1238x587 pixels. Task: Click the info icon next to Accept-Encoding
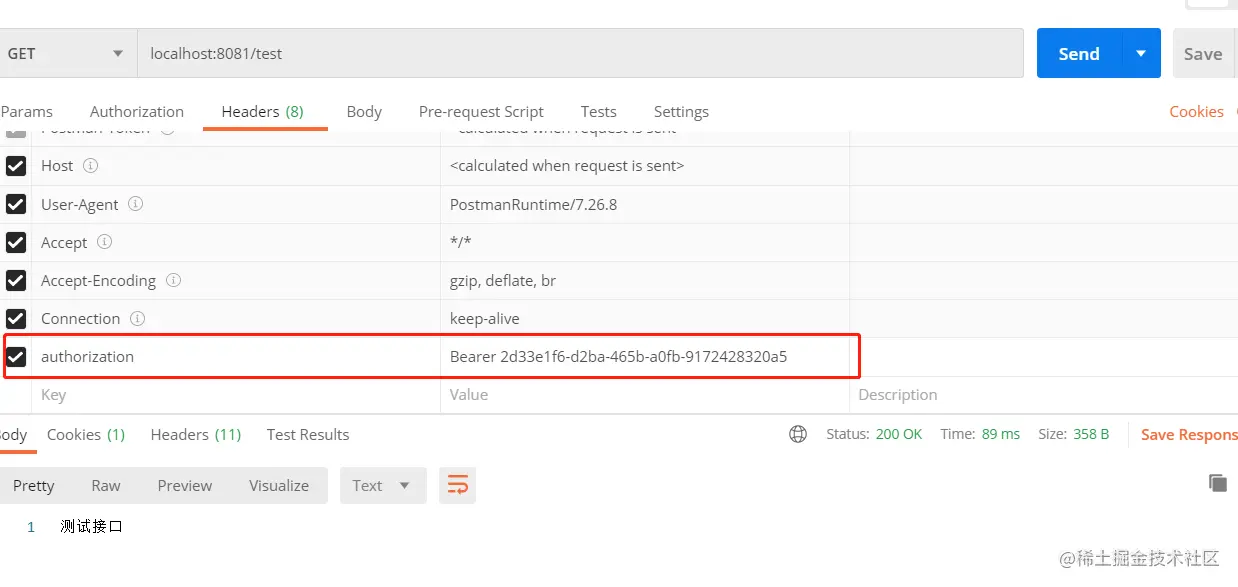click(174, 280)
